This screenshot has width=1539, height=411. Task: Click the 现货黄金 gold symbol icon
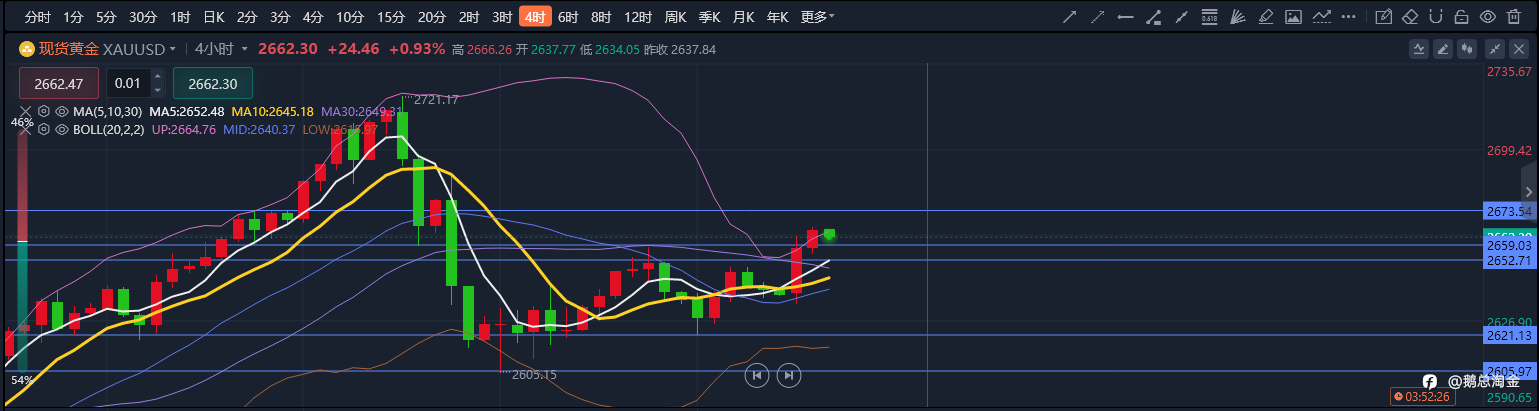tap(27, 49)
